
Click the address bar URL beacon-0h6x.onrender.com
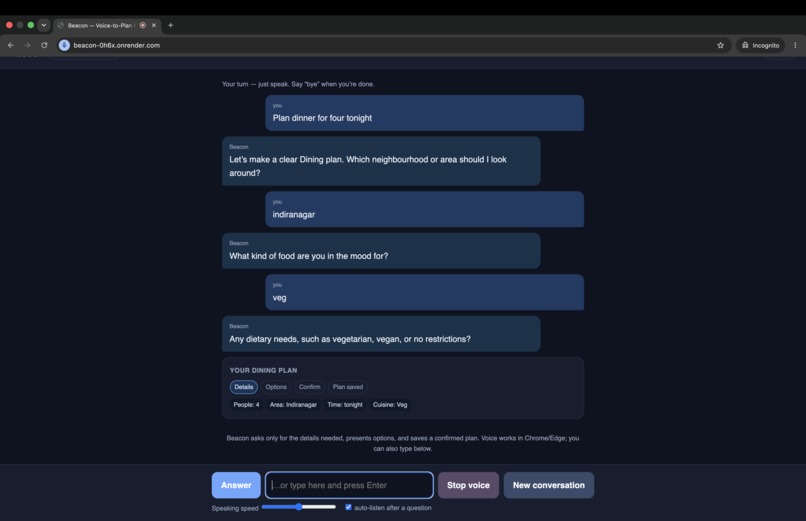point(117,45)
